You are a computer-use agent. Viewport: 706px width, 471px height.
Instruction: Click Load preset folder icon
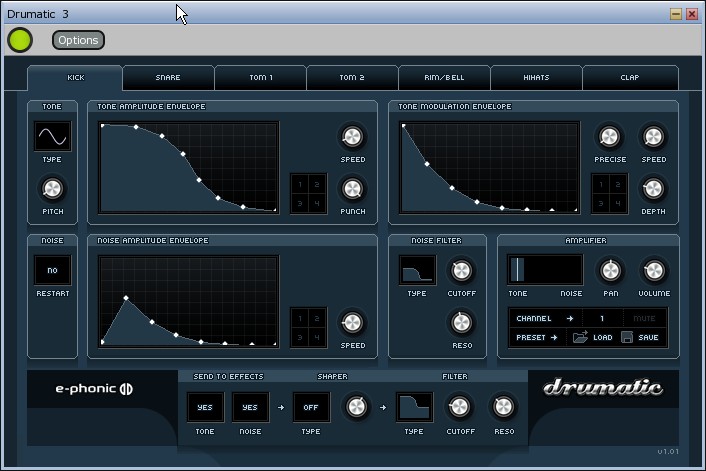pyautogui.click(x=580, y=337)
